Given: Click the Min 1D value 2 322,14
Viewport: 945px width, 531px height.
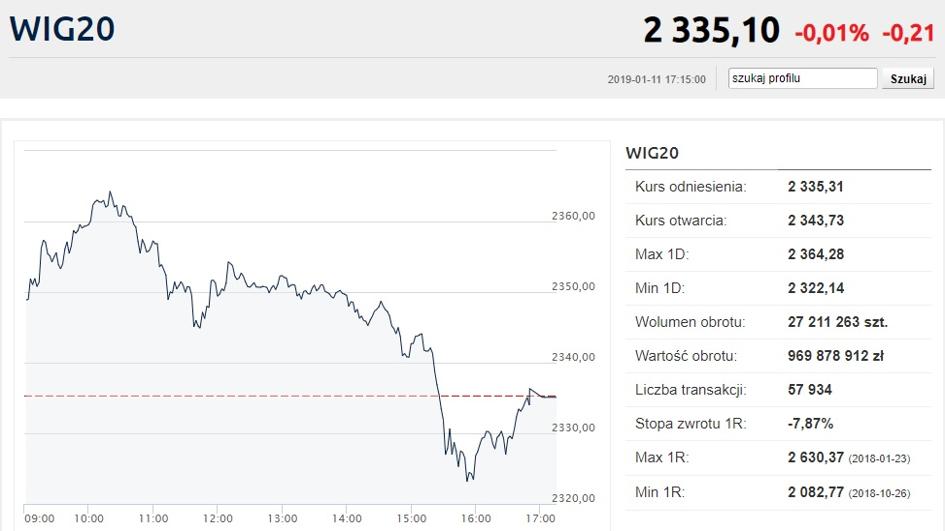Looking at the screenshot, I should click(x=816, y=289).
